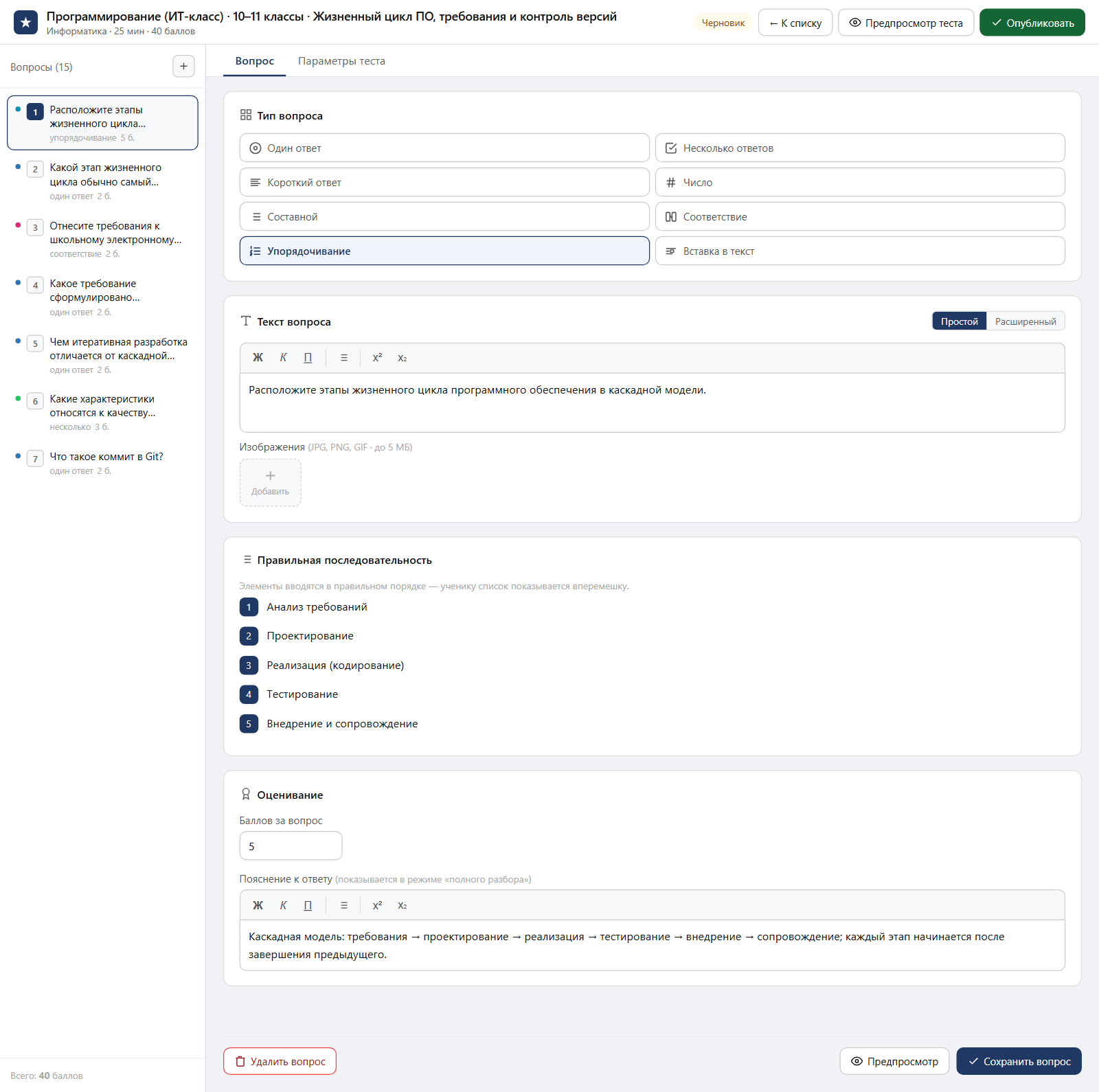Select 'Короткий ответ' question type

tap(444, 183)
